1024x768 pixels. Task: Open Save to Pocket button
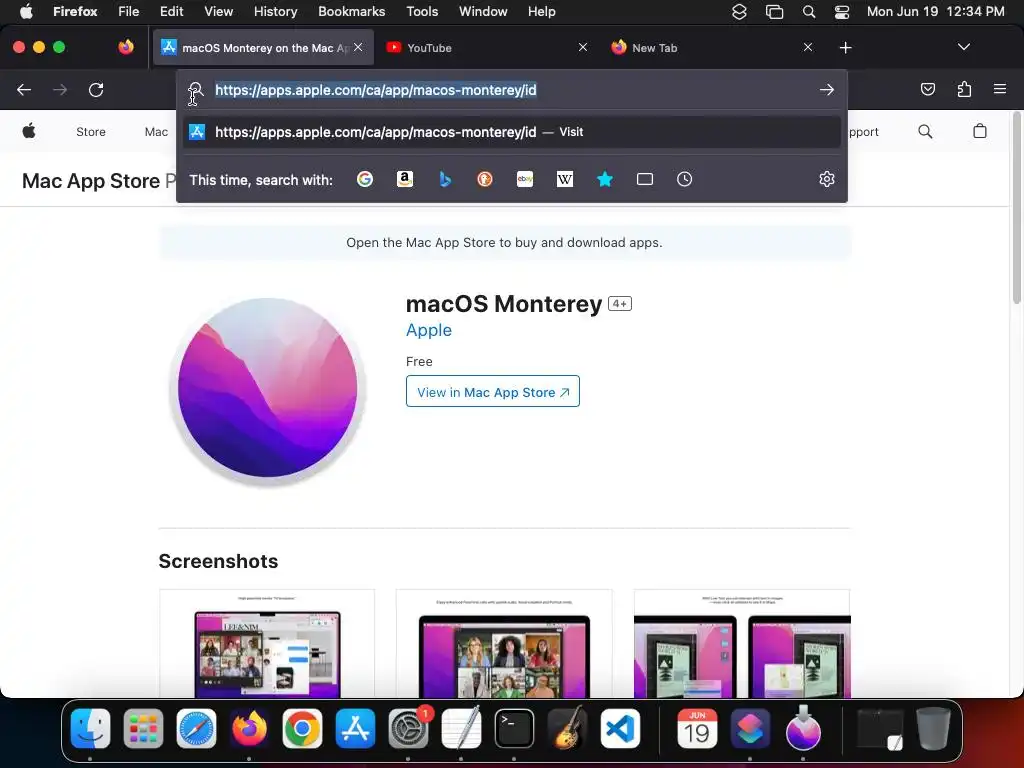click(x=927, y=89)
